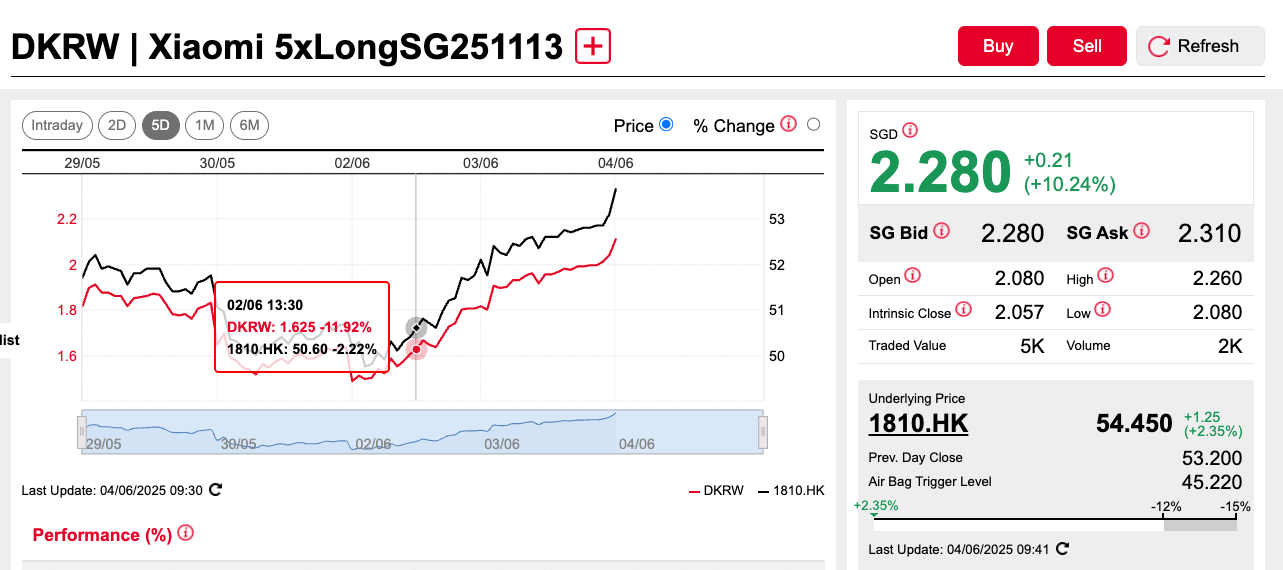Click chart refresh icon after 09:30 update
Screen dimensions: 1283x570
pyautogui.click(x=215, y=490)
